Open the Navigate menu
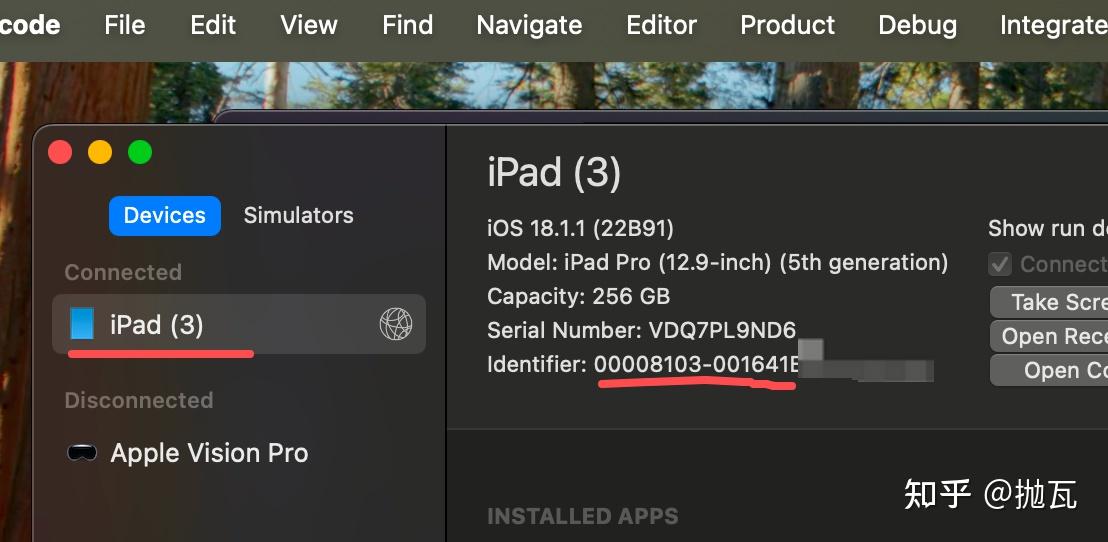 tap(529, 25)
